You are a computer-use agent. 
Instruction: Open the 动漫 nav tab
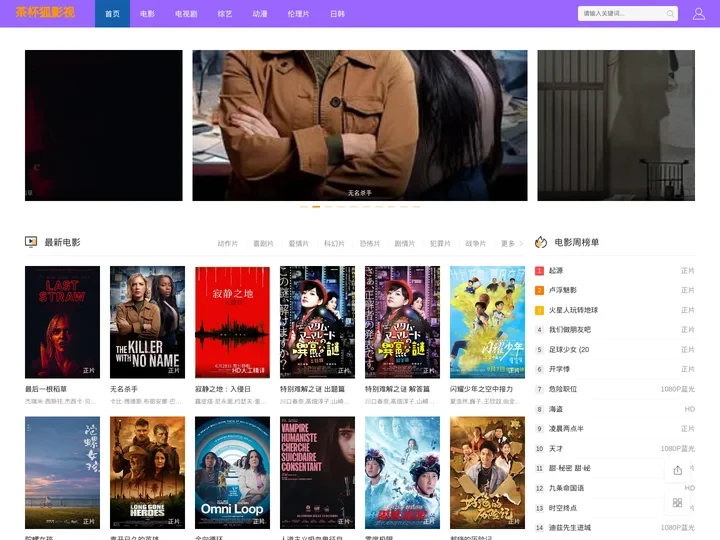pyautogui.click(x=259, y=14)
